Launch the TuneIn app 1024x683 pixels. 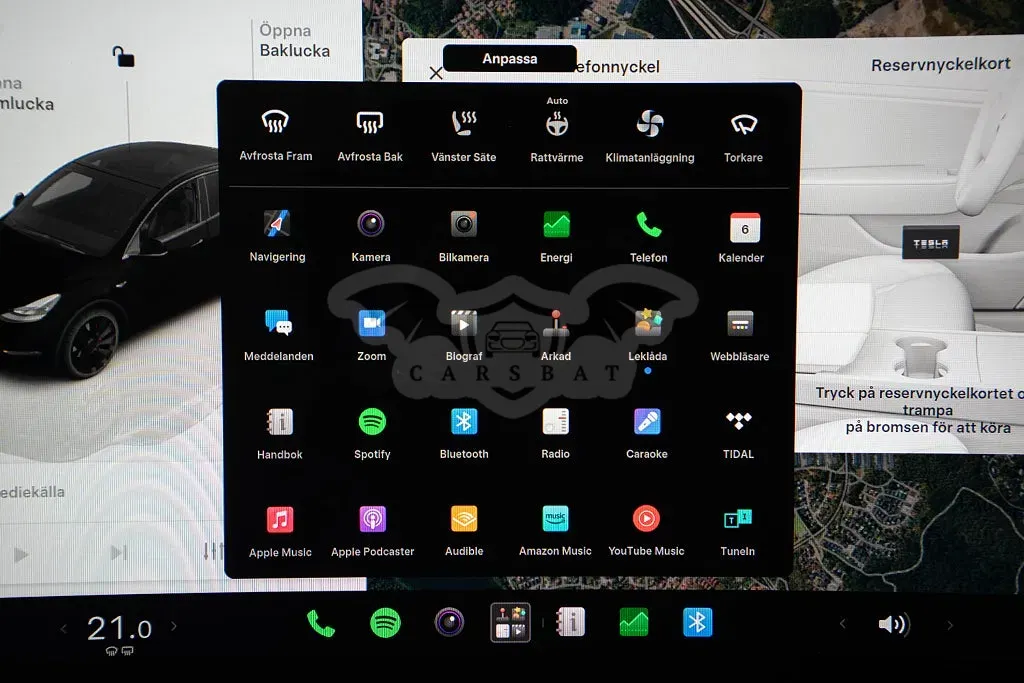[738, 532]
